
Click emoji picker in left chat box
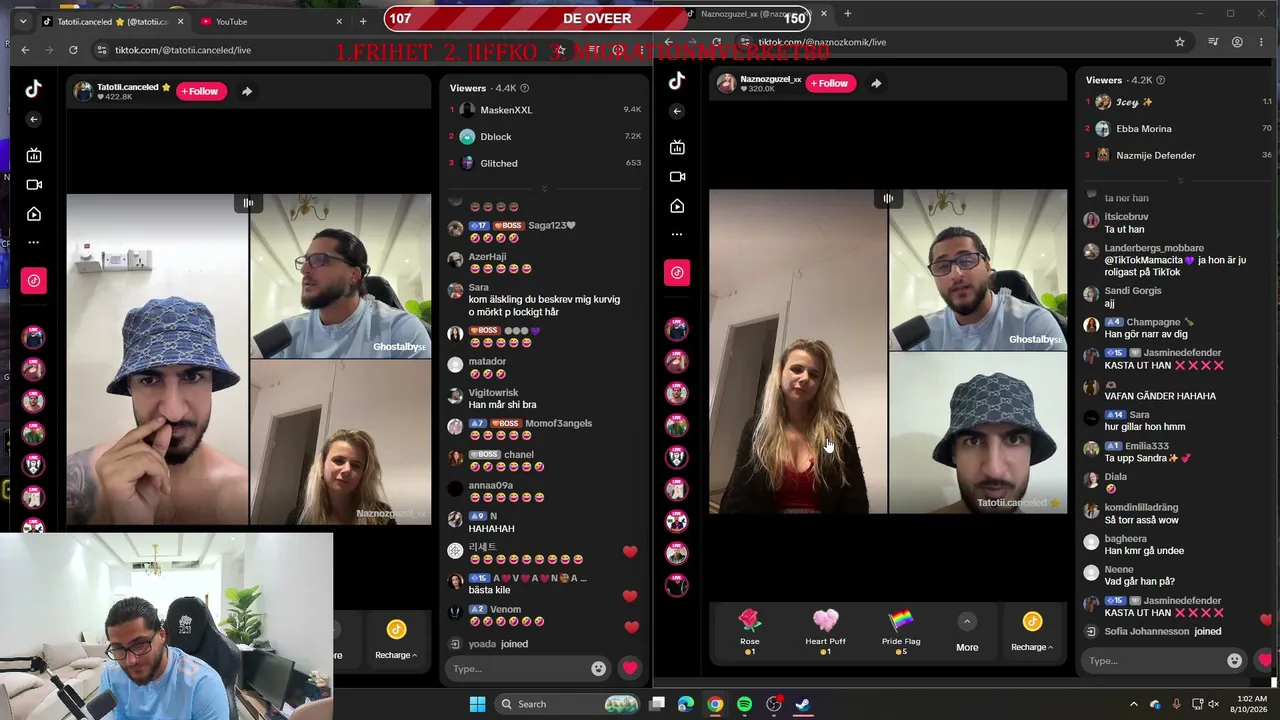599,669
